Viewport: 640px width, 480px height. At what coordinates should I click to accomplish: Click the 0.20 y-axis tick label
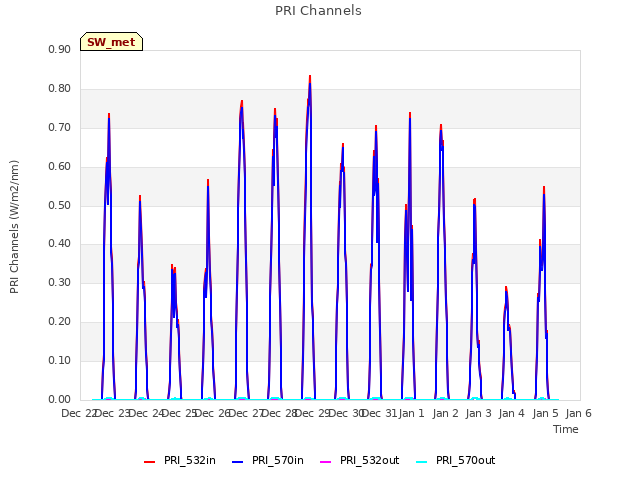(60, 322)
